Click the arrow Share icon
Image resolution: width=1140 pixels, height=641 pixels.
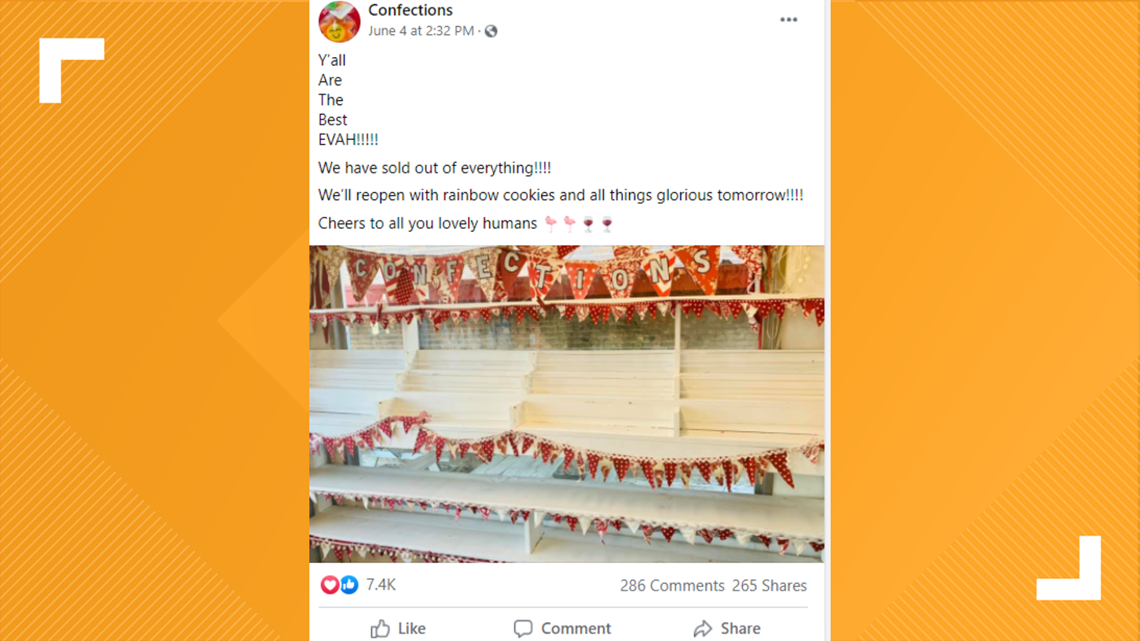[702, 629]
